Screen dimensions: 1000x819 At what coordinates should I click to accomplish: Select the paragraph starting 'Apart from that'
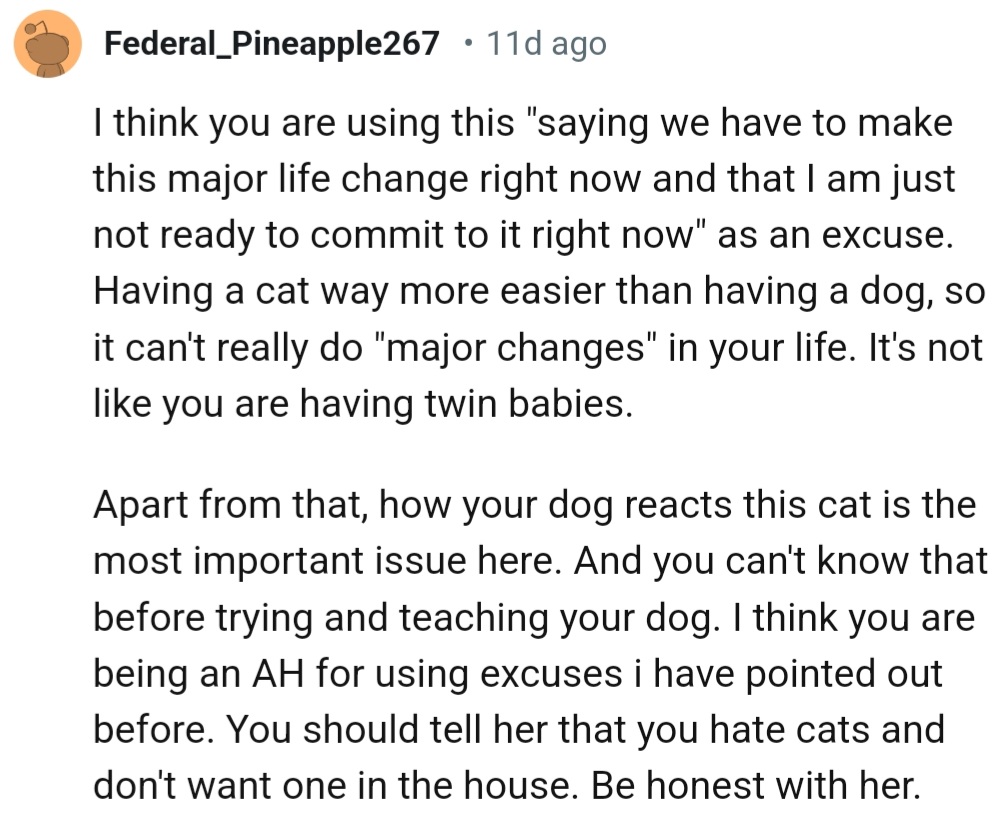(541, 644)
